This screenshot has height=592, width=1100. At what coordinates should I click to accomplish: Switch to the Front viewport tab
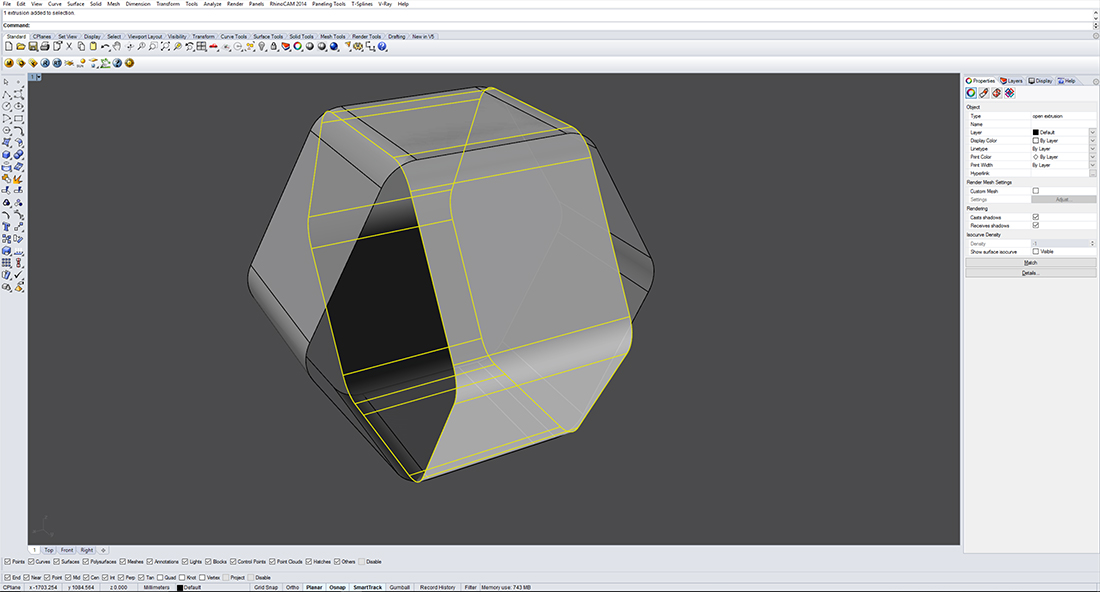pyautogui.click(x=67, y=550)
